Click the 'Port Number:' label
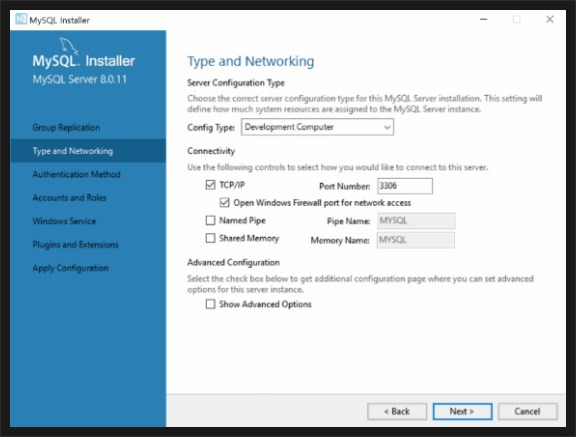Screen dimensions: 576x437 pyautogui.click(x=345, y=186)
